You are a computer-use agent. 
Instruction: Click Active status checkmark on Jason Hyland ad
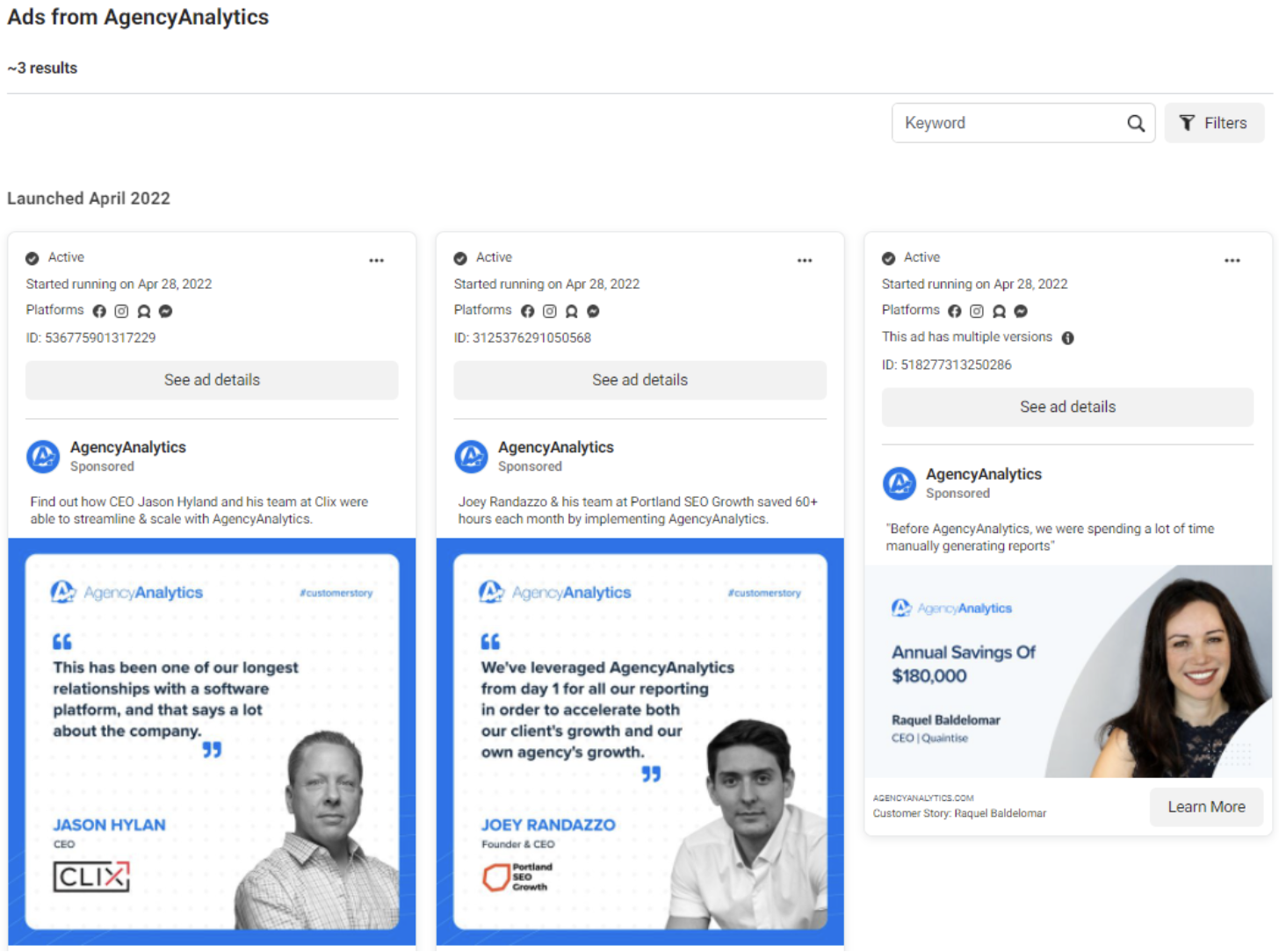[33, 258]
